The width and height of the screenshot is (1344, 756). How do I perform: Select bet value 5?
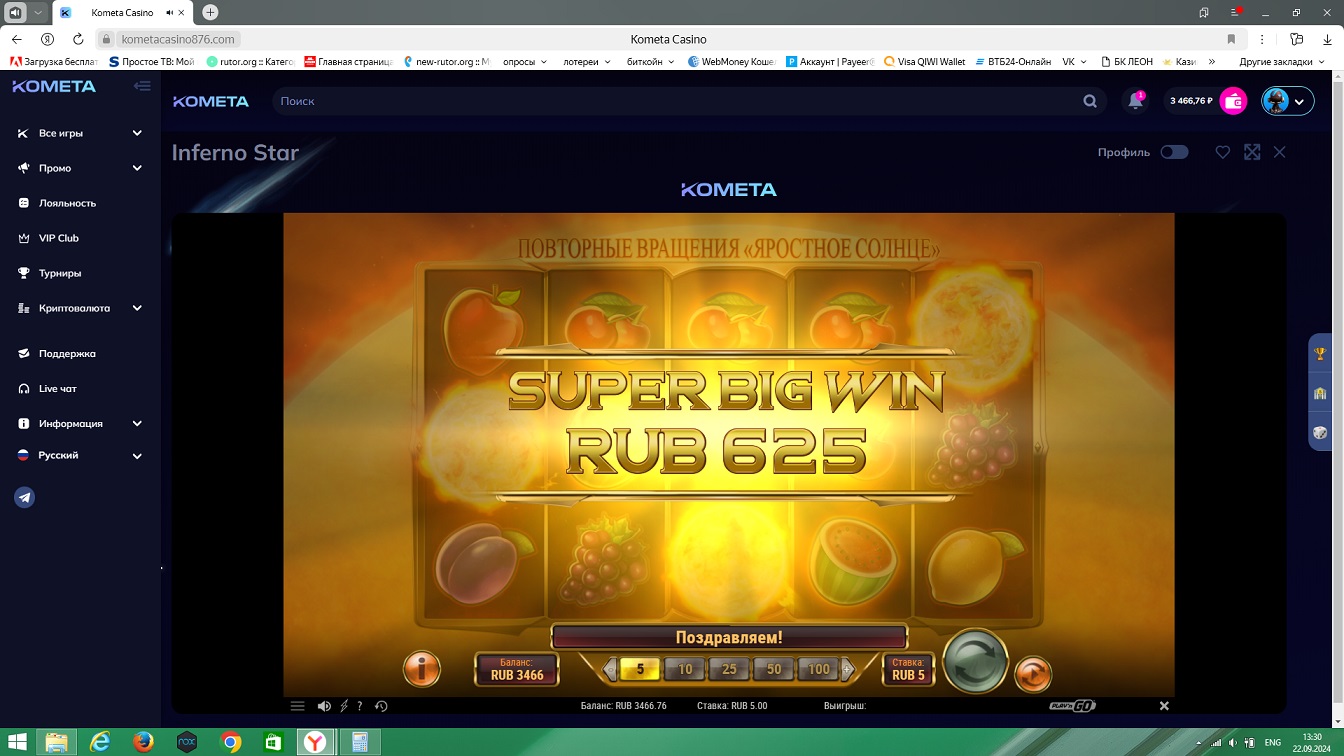click(x=640, y=669)
